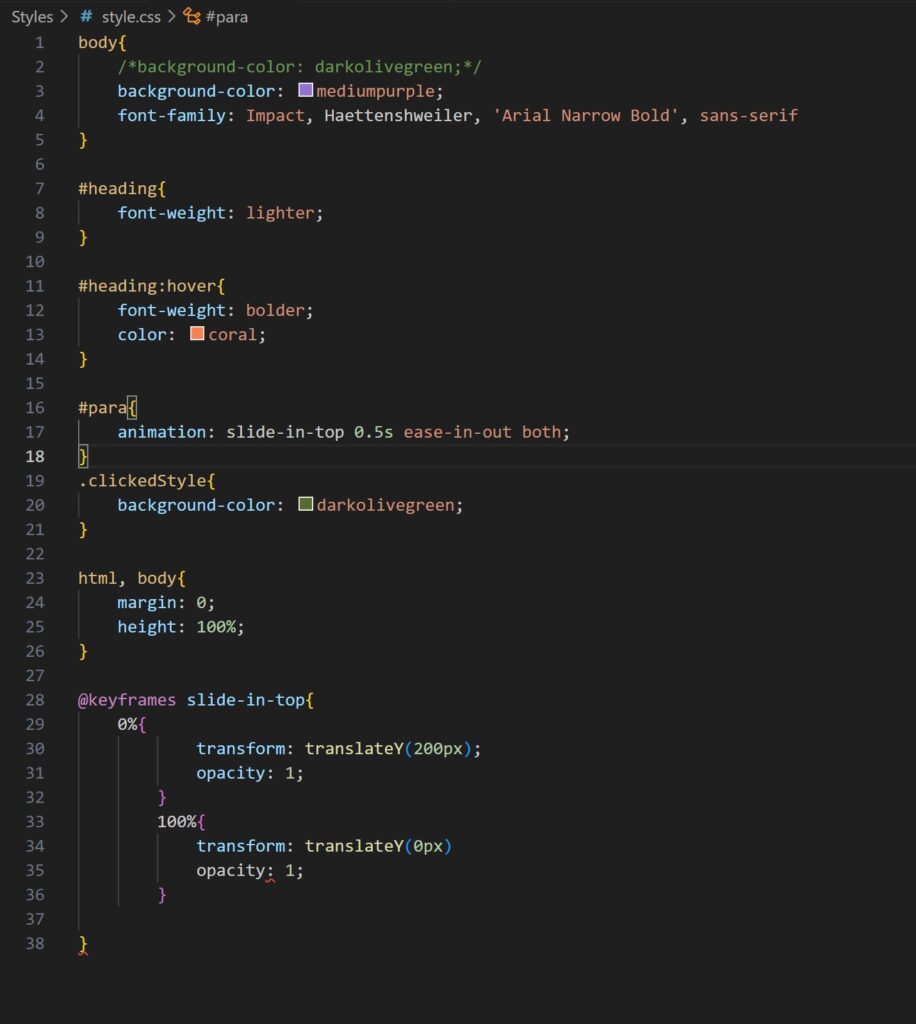Click line number 28 in gutter
The width and height of the screenshot is (916, 1024).
35,699
